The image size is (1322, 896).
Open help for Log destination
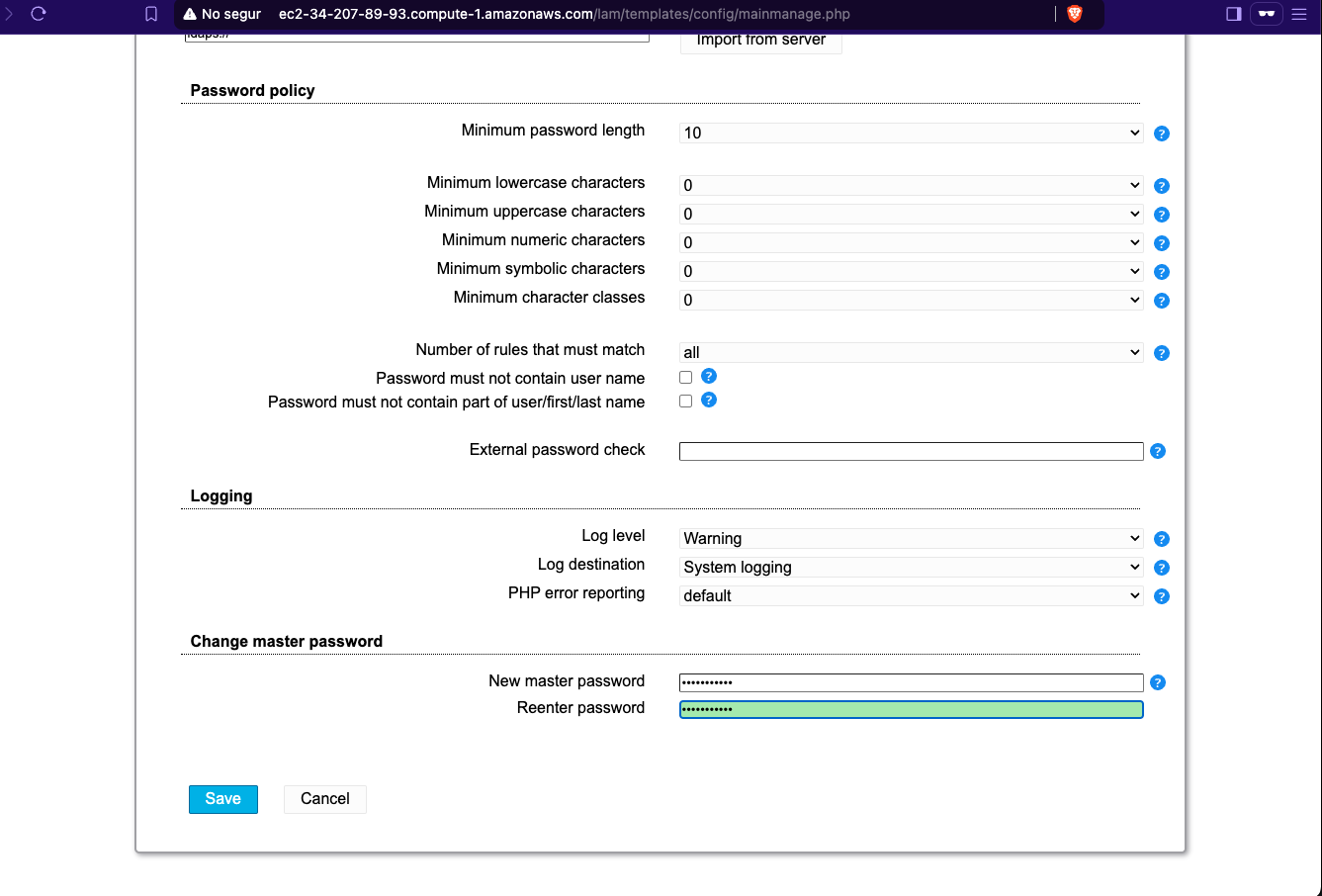(x=1162, y=568)
